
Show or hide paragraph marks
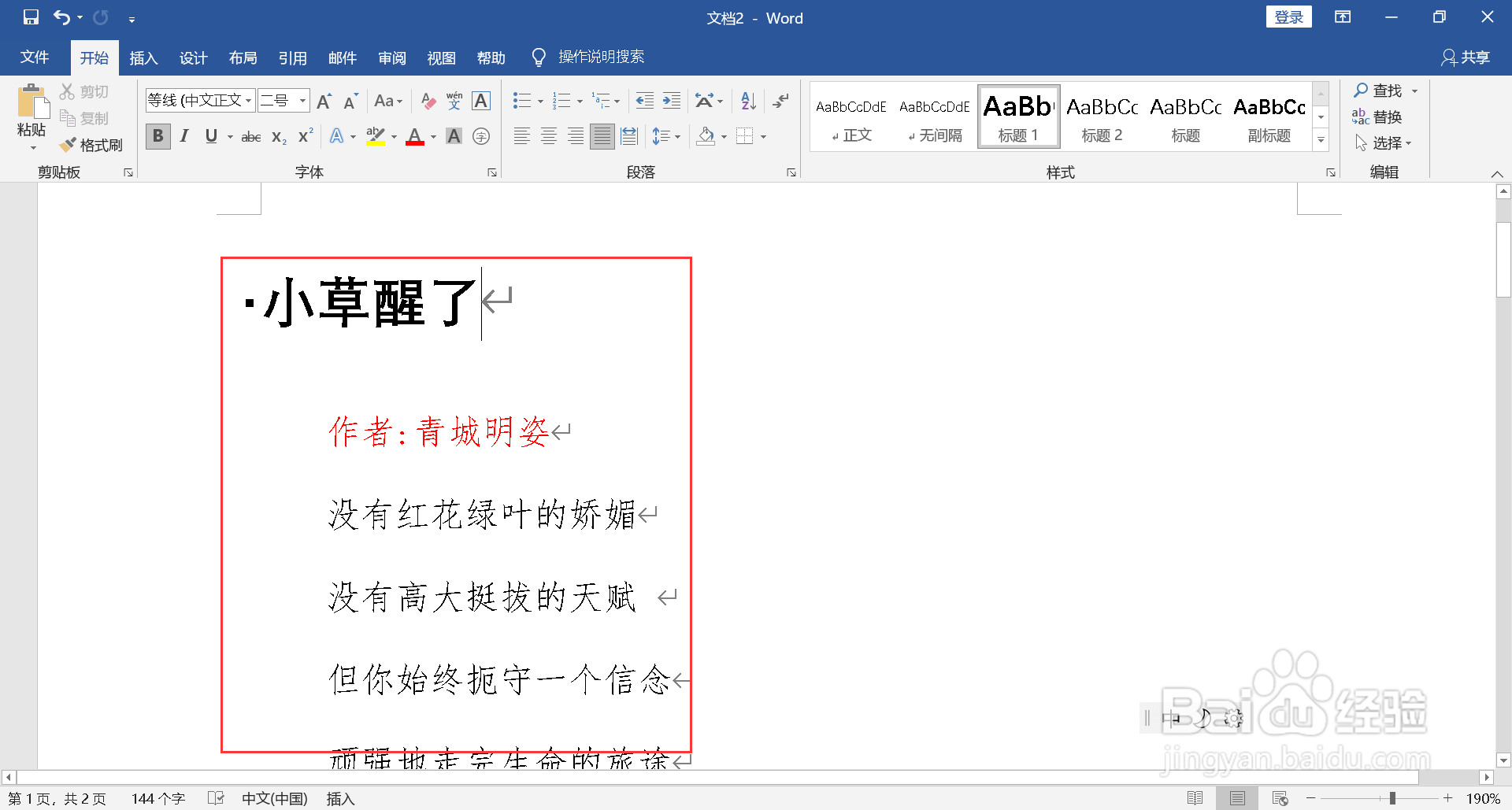(x=780, y=101)
